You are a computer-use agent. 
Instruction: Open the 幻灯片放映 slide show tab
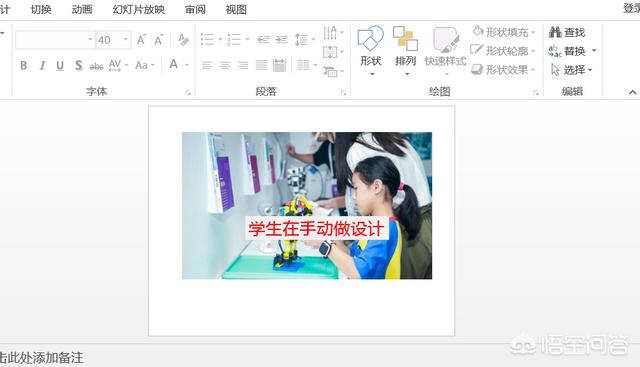click(138, 9)
